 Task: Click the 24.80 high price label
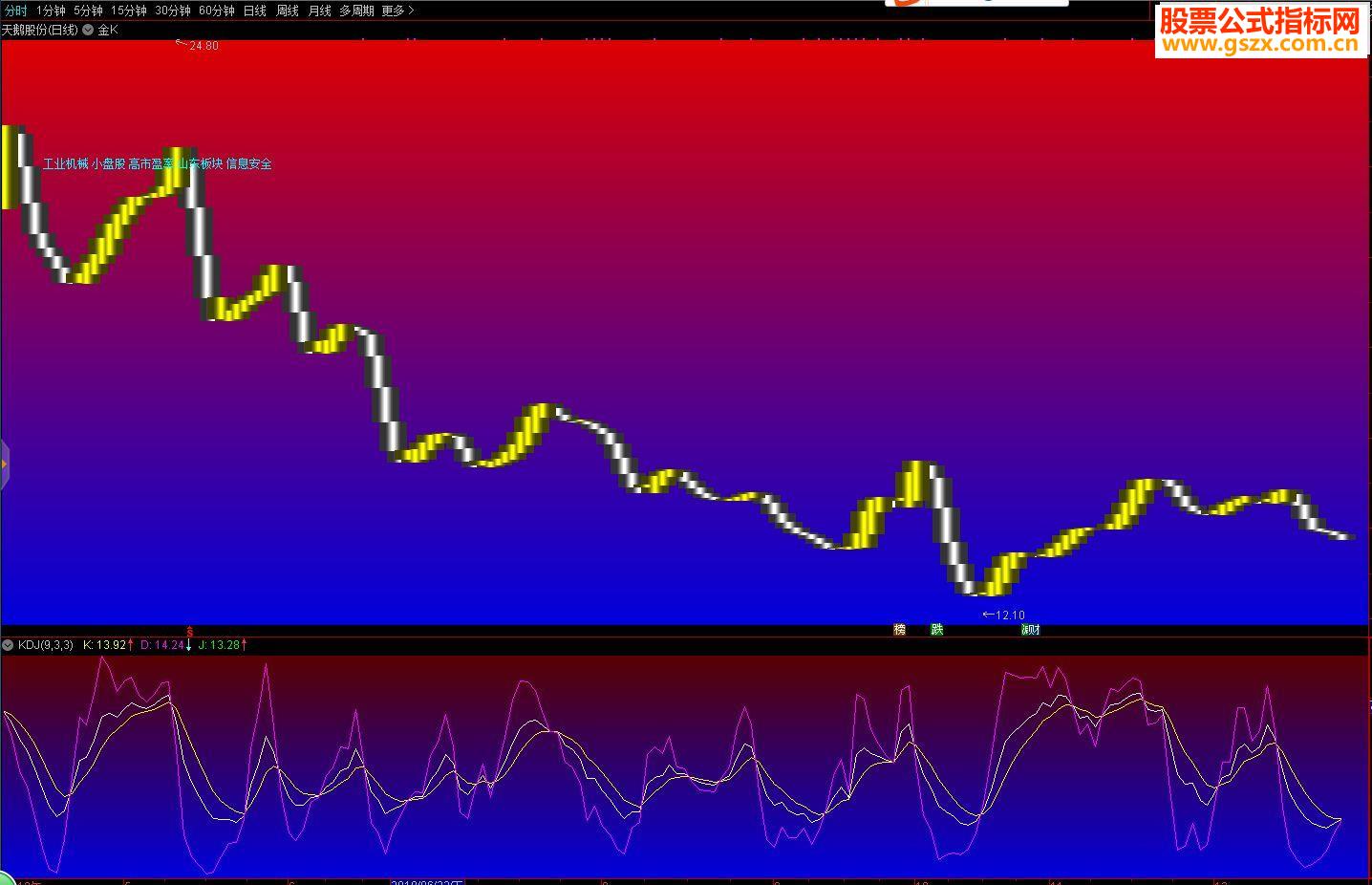[x=204, y=46]
